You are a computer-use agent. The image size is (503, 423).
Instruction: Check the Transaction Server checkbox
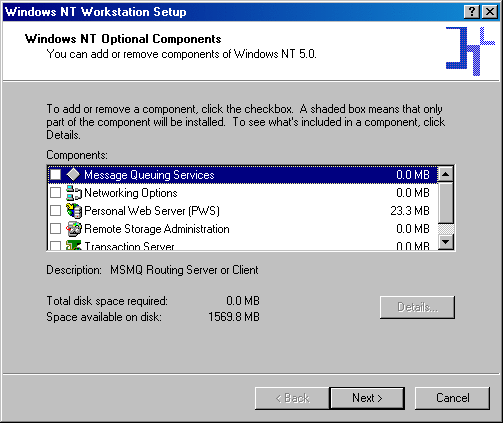pos(55,246)
